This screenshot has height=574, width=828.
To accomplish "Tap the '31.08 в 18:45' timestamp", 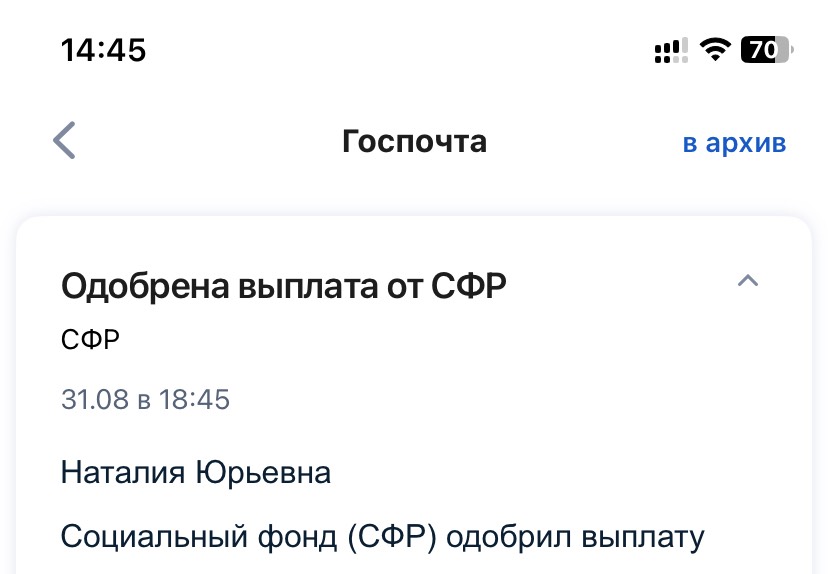I will (x=145, y=399).
